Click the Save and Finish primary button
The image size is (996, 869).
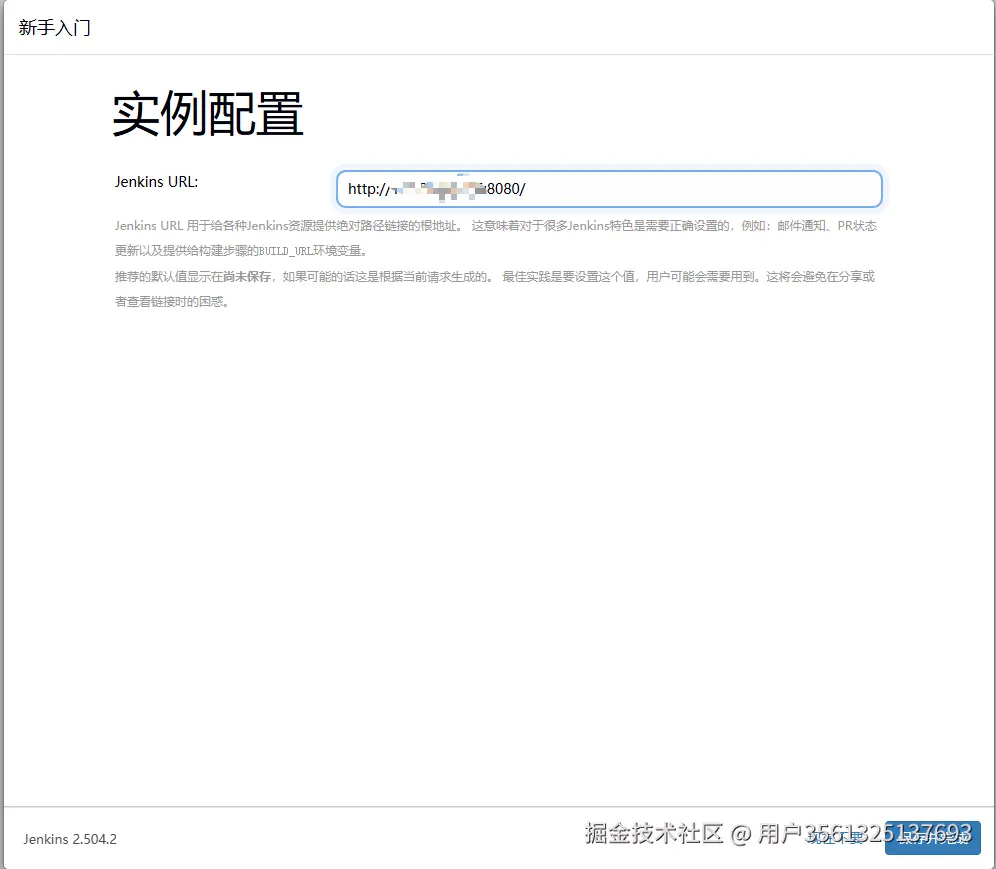932,839
